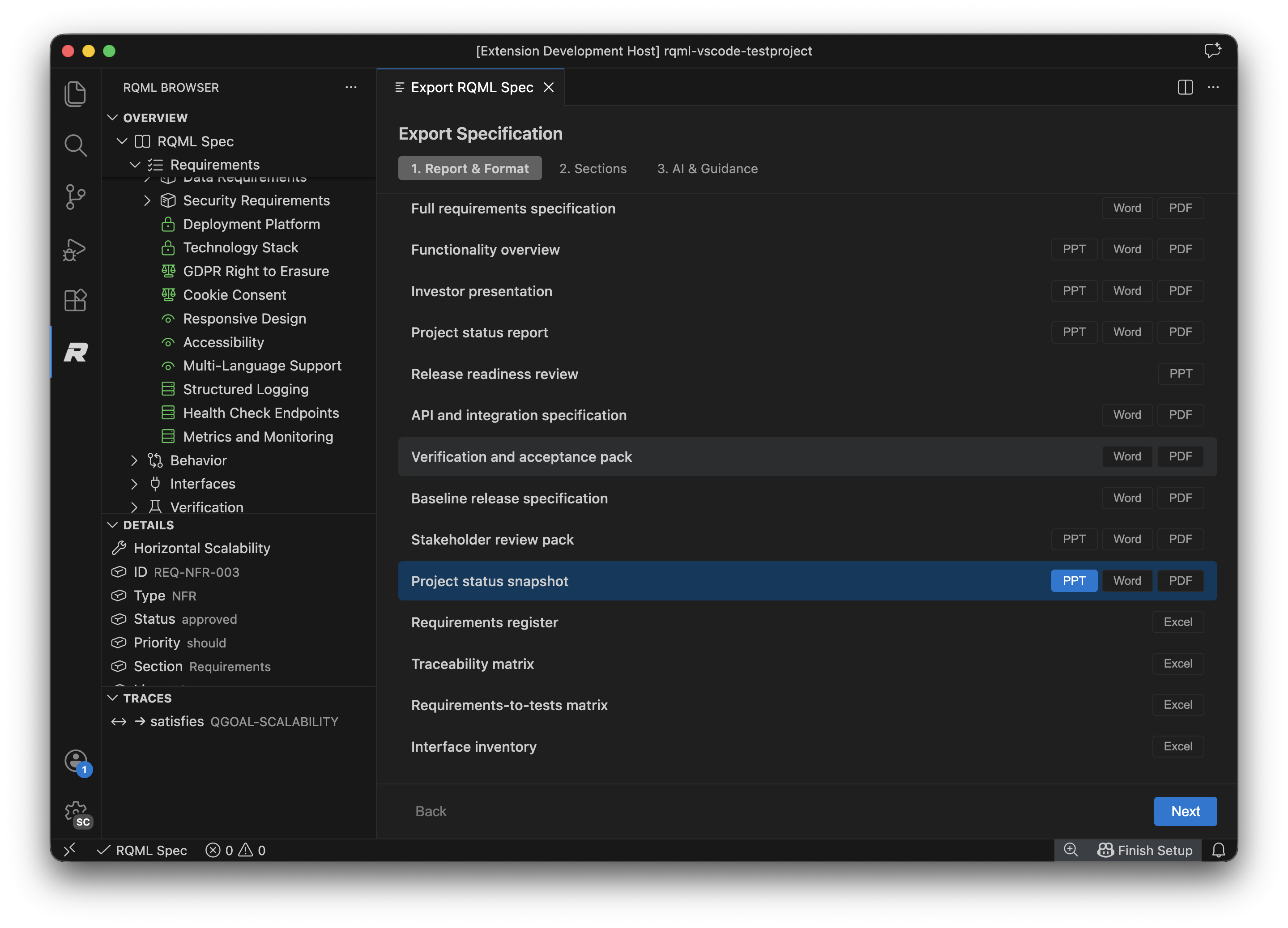This screenshot has height=928, width=1288.
Task: Open the Accounts icon in activity bar
Action: click(76, 761)
